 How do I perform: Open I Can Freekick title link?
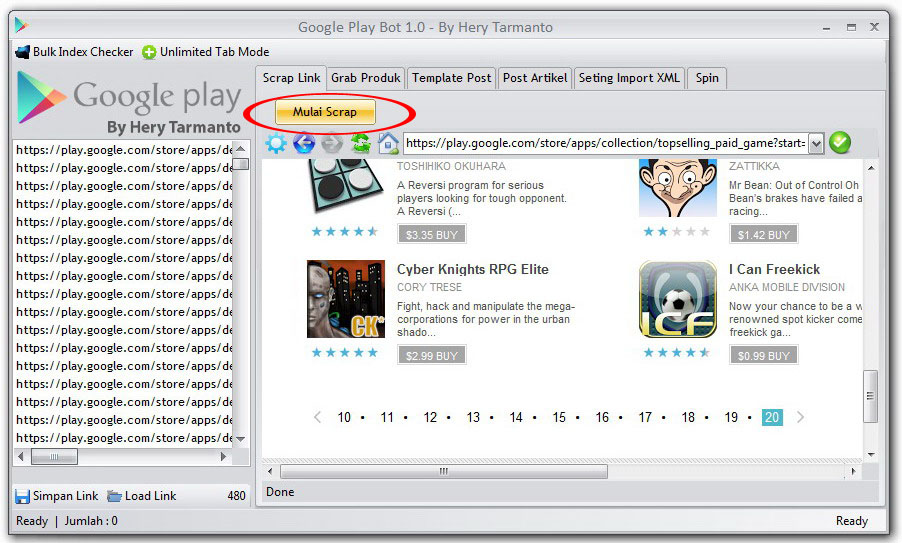coord(774,269)
